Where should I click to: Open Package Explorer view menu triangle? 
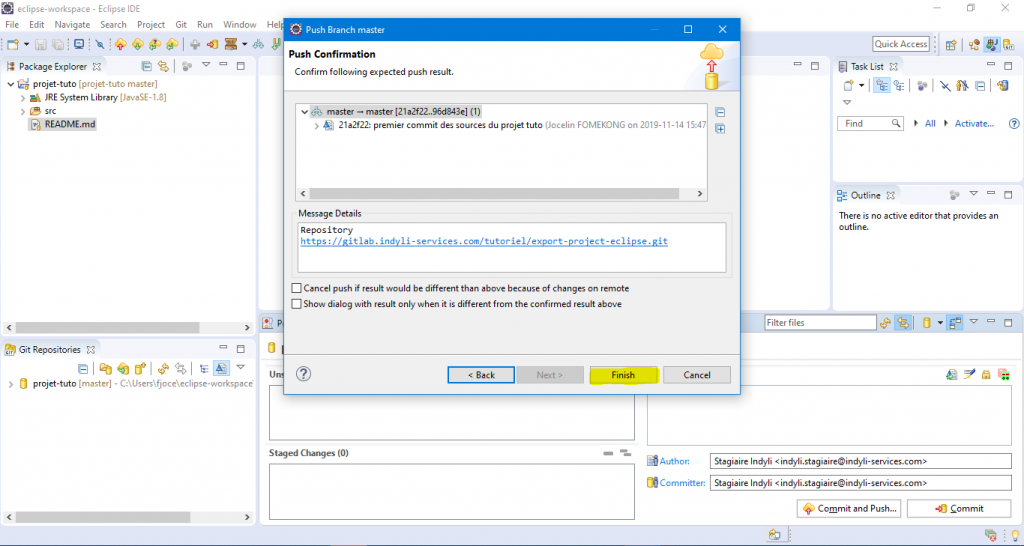click(x=206, y=65)
